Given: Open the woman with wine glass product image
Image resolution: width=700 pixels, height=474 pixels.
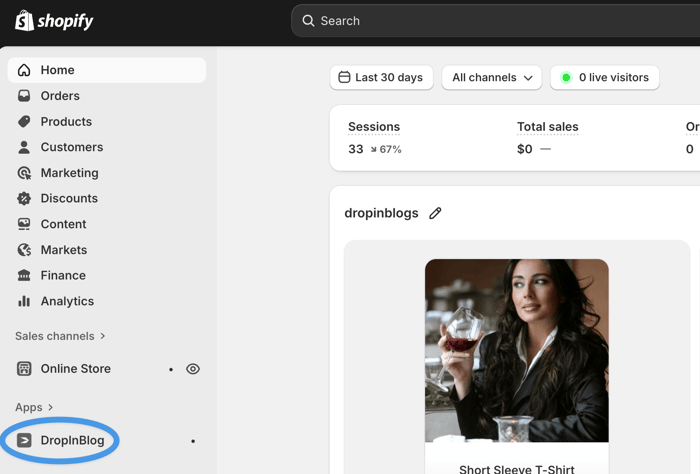Looking at the screenshot, I should coord(517,351).
